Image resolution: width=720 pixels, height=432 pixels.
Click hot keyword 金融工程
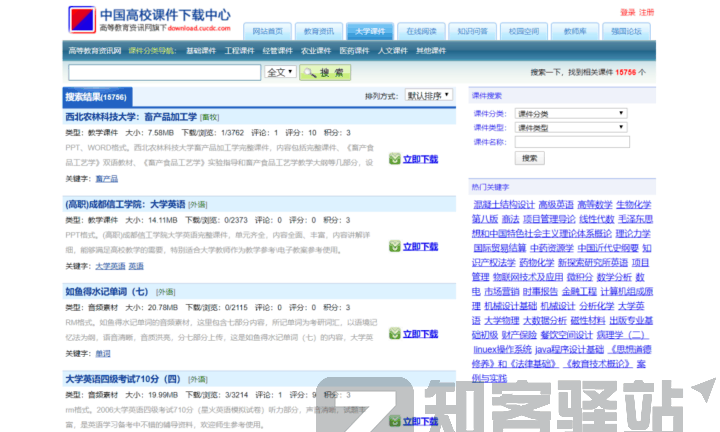coord(579,292)
